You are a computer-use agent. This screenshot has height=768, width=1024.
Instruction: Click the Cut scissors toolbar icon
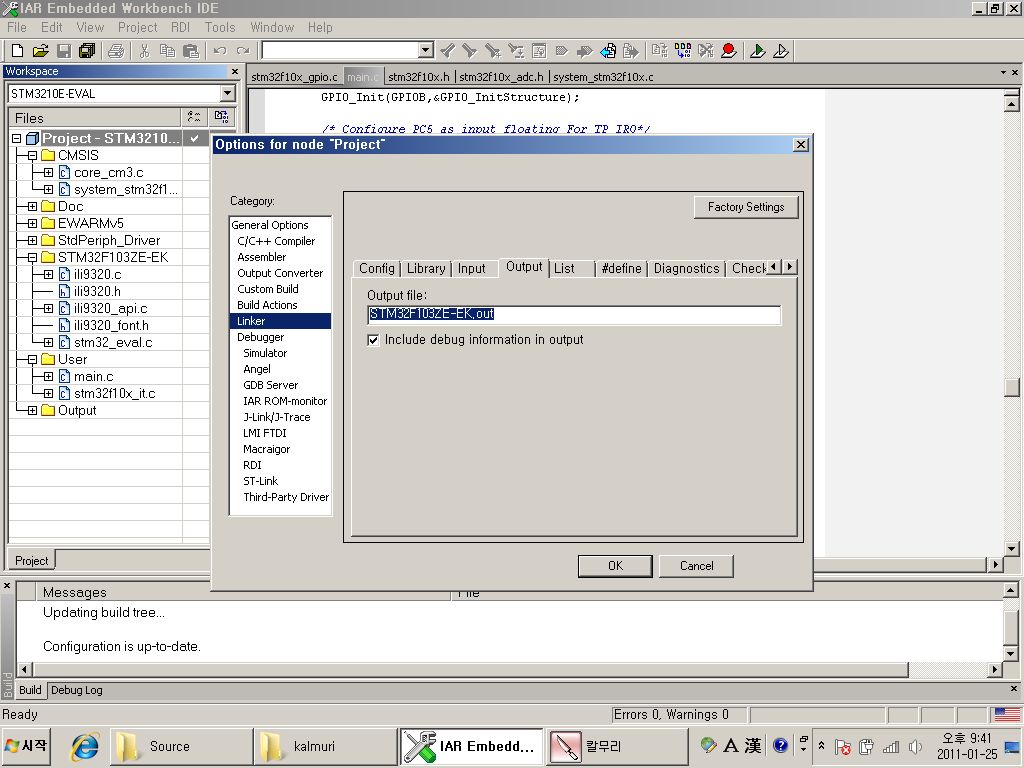[x=144, y=50]
